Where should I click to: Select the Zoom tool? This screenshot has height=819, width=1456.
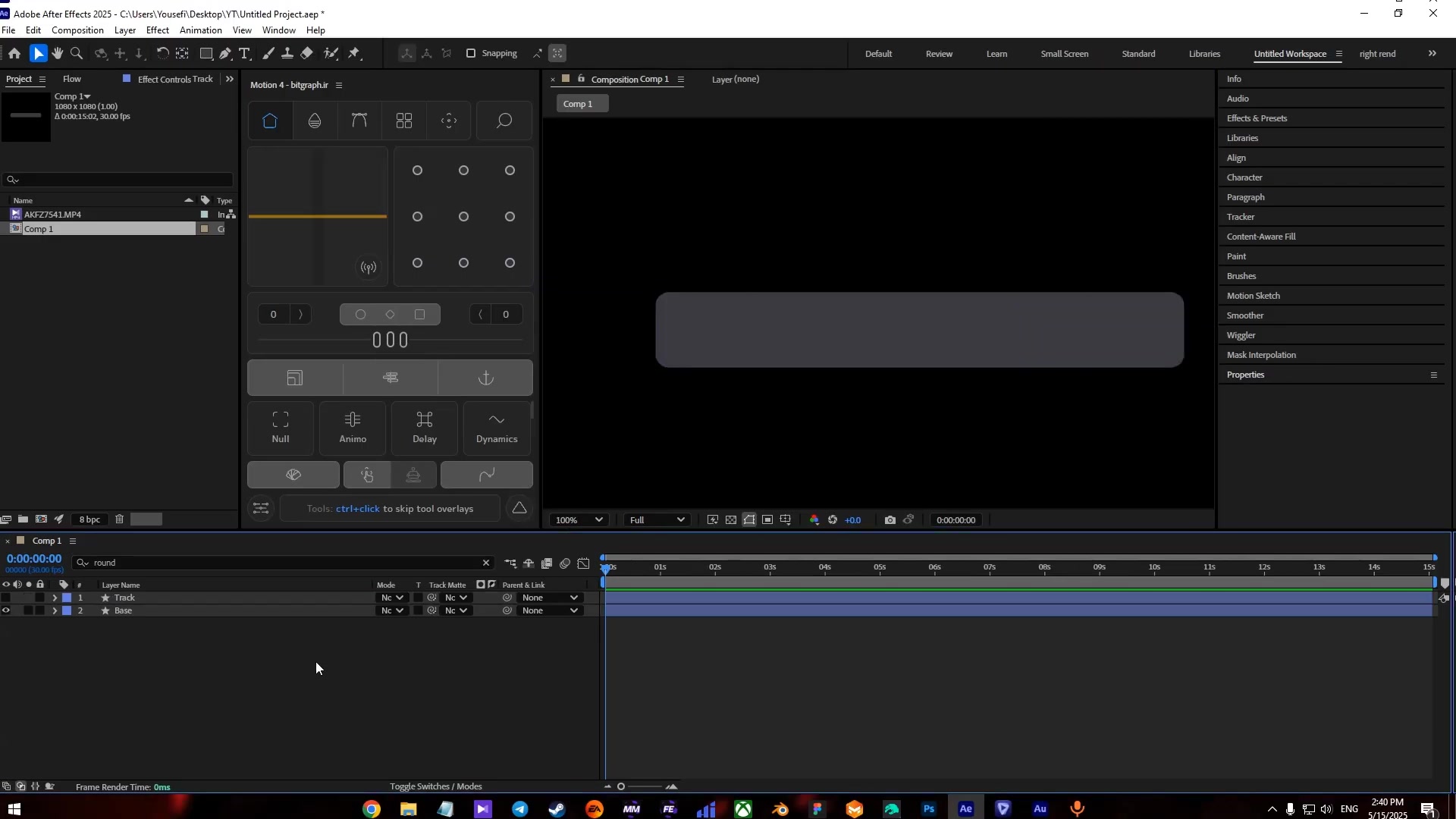[x=77, y=54]
